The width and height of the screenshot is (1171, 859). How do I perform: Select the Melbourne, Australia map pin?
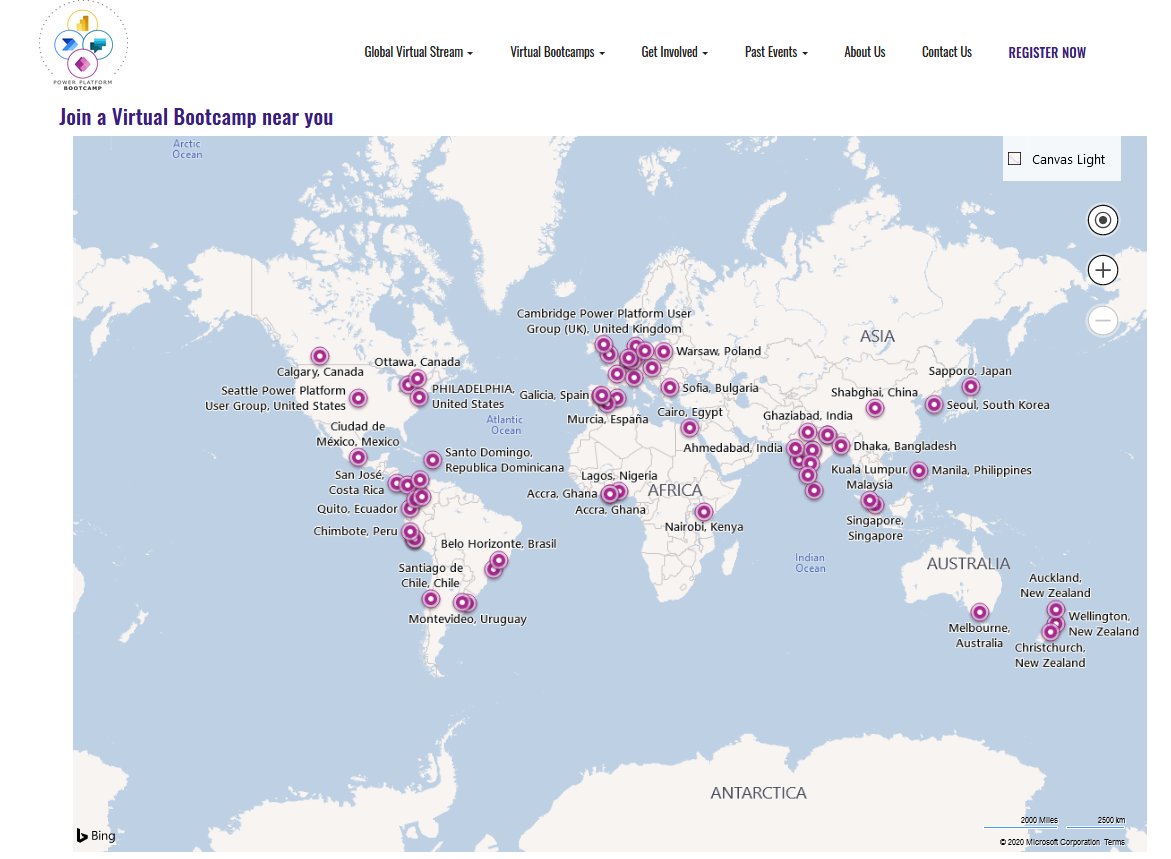pyautogui.click(x=979, y=611)
